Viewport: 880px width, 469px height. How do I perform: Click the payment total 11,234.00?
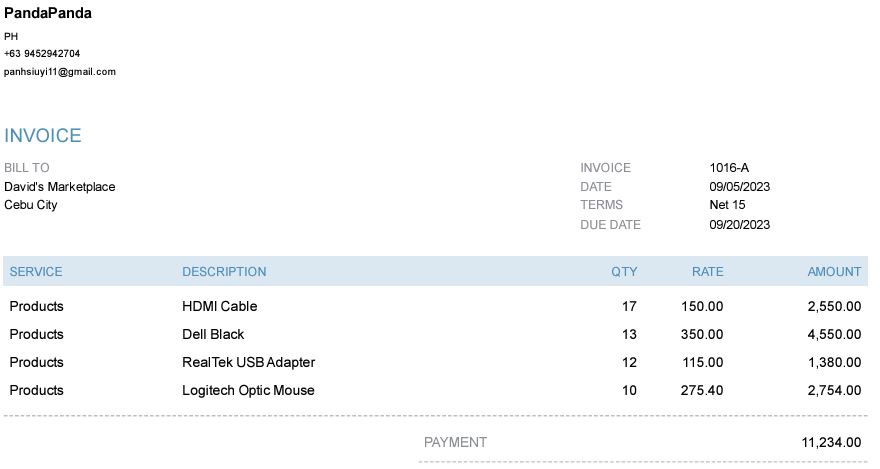point(831,442)
